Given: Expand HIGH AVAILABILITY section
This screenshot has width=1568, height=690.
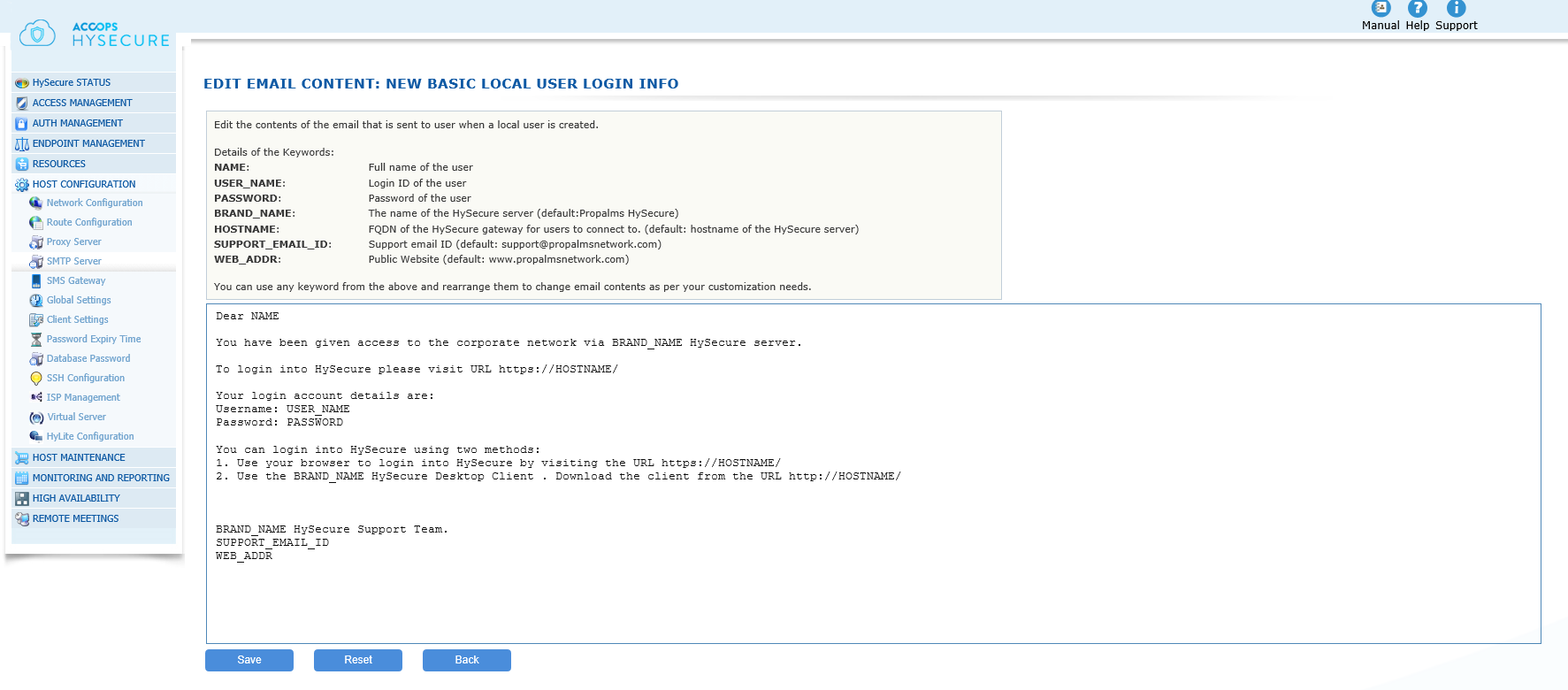Looking at the screenshot, I should coord(94,498).
